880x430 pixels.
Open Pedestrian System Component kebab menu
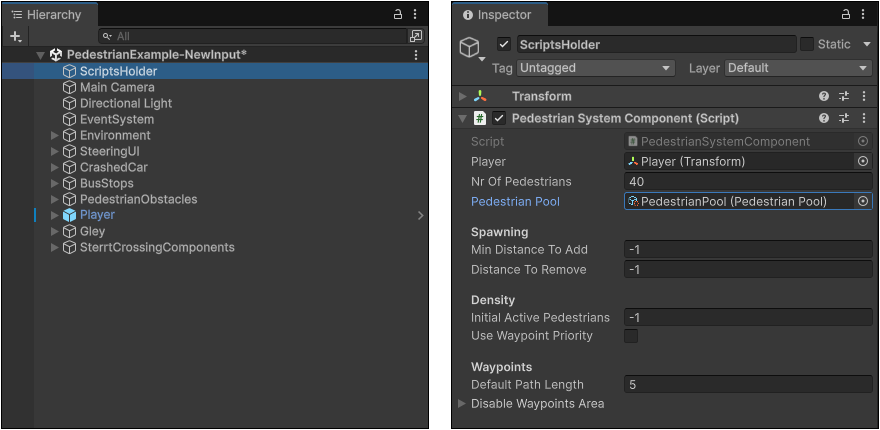[x=864, y=118]
